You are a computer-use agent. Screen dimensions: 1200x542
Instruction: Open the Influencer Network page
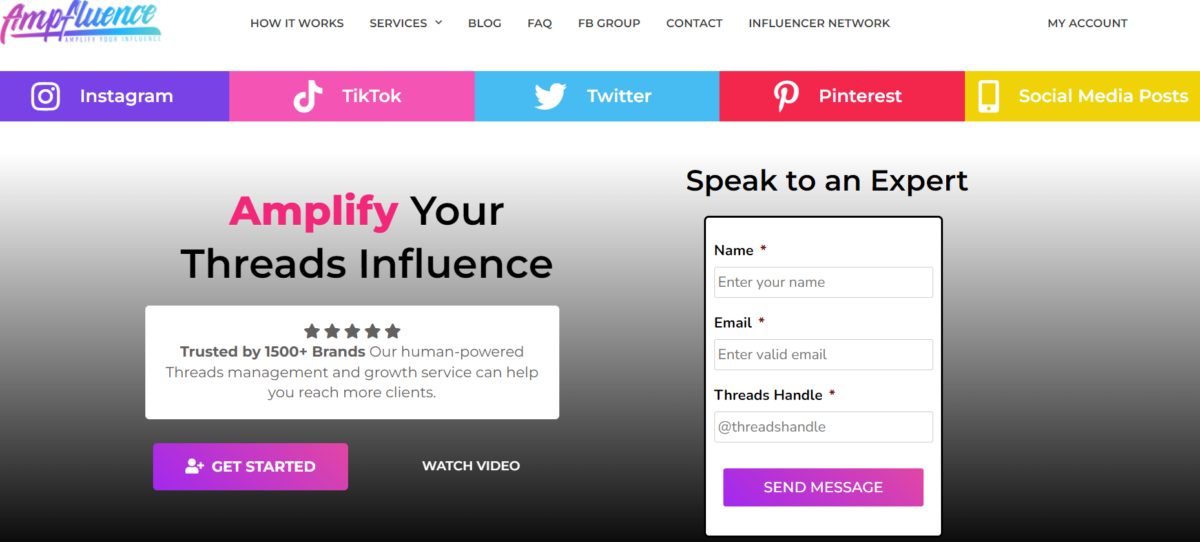tap(819, 23)
